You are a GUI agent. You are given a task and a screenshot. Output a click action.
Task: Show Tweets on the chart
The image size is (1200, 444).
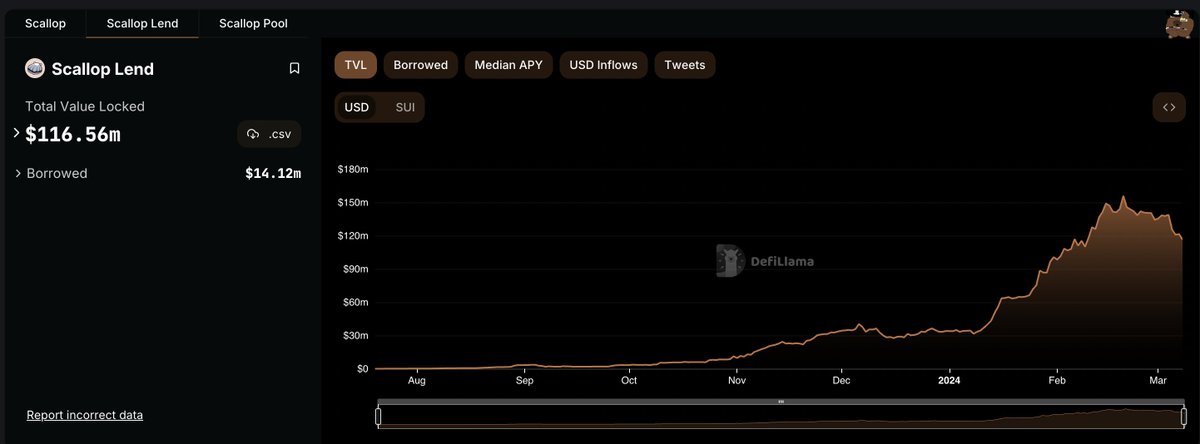coord(685,65)
